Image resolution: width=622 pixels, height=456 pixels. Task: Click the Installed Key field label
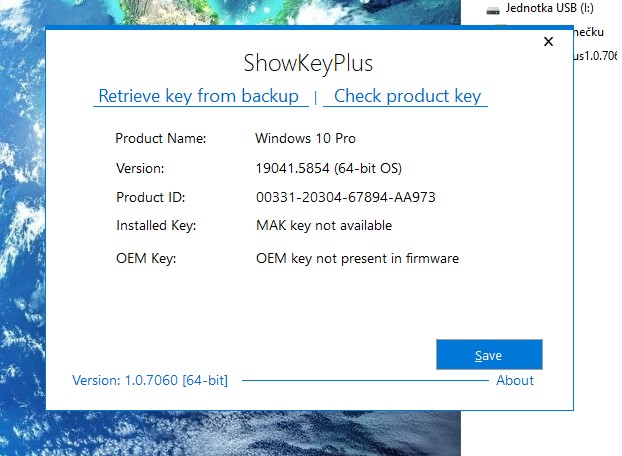point(156,226)
